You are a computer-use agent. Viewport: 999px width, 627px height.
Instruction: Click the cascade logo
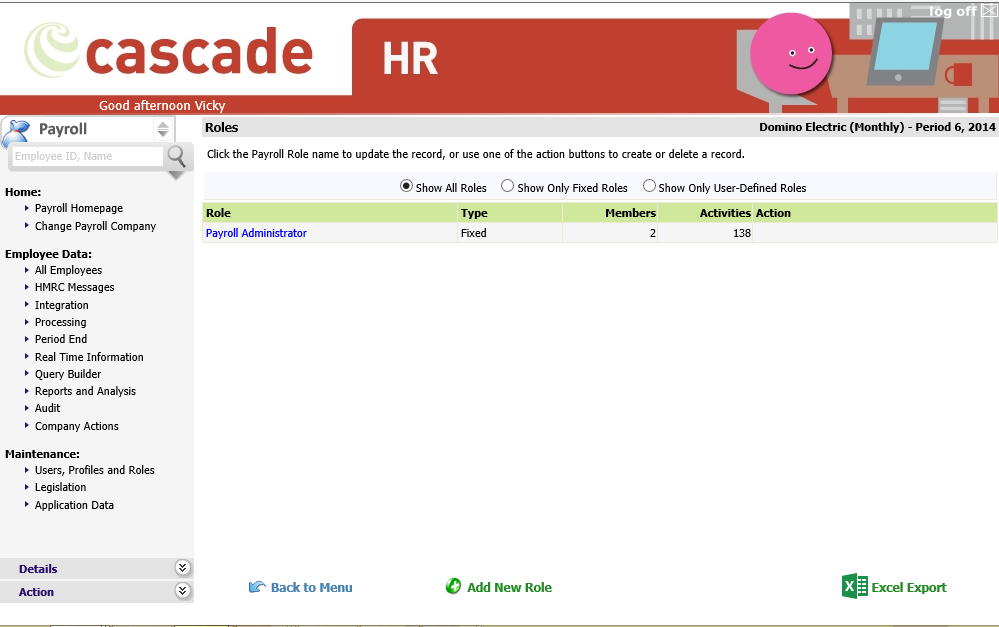click(x=169, y=51)
